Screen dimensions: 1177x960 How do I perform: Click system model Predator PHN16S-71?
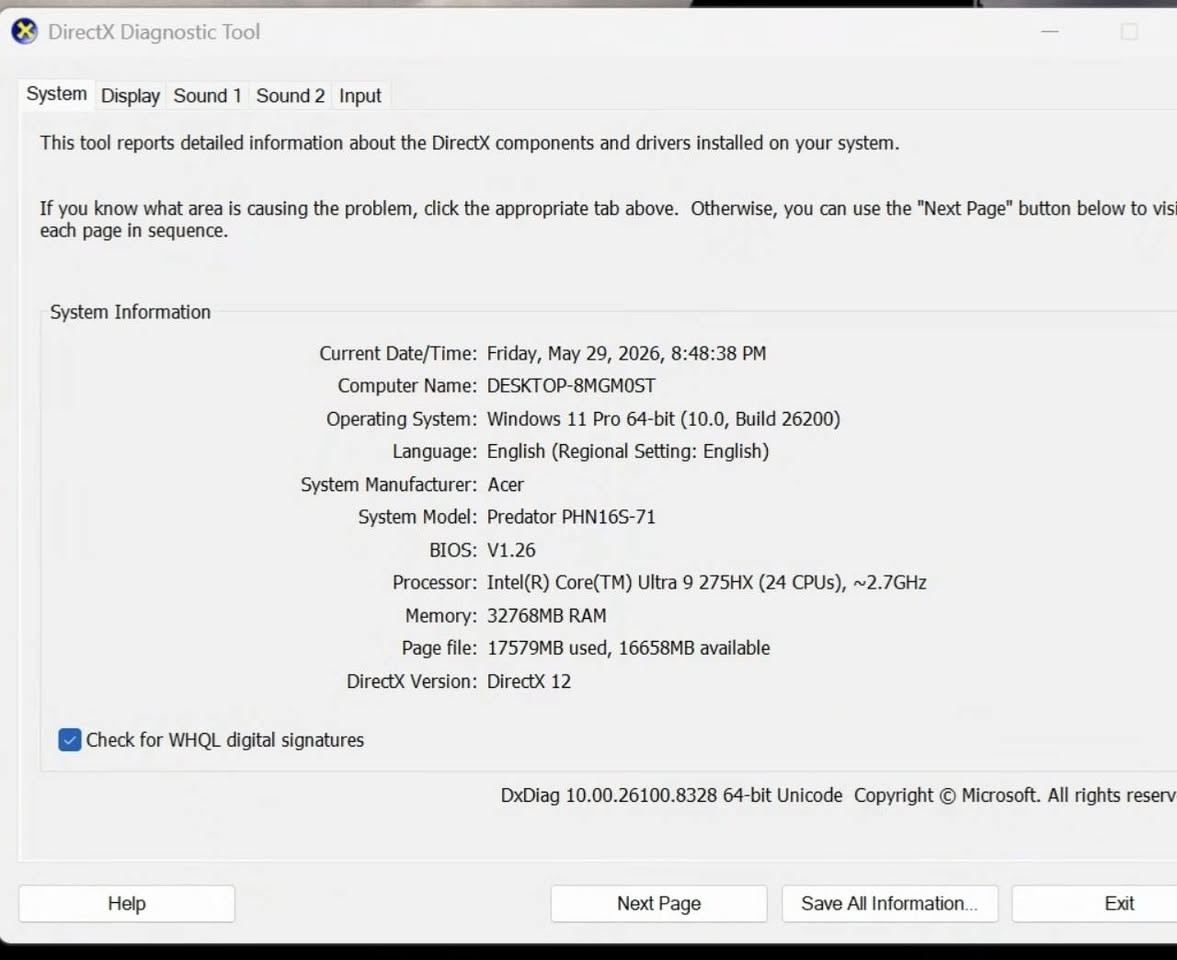[x=571, y=517]
